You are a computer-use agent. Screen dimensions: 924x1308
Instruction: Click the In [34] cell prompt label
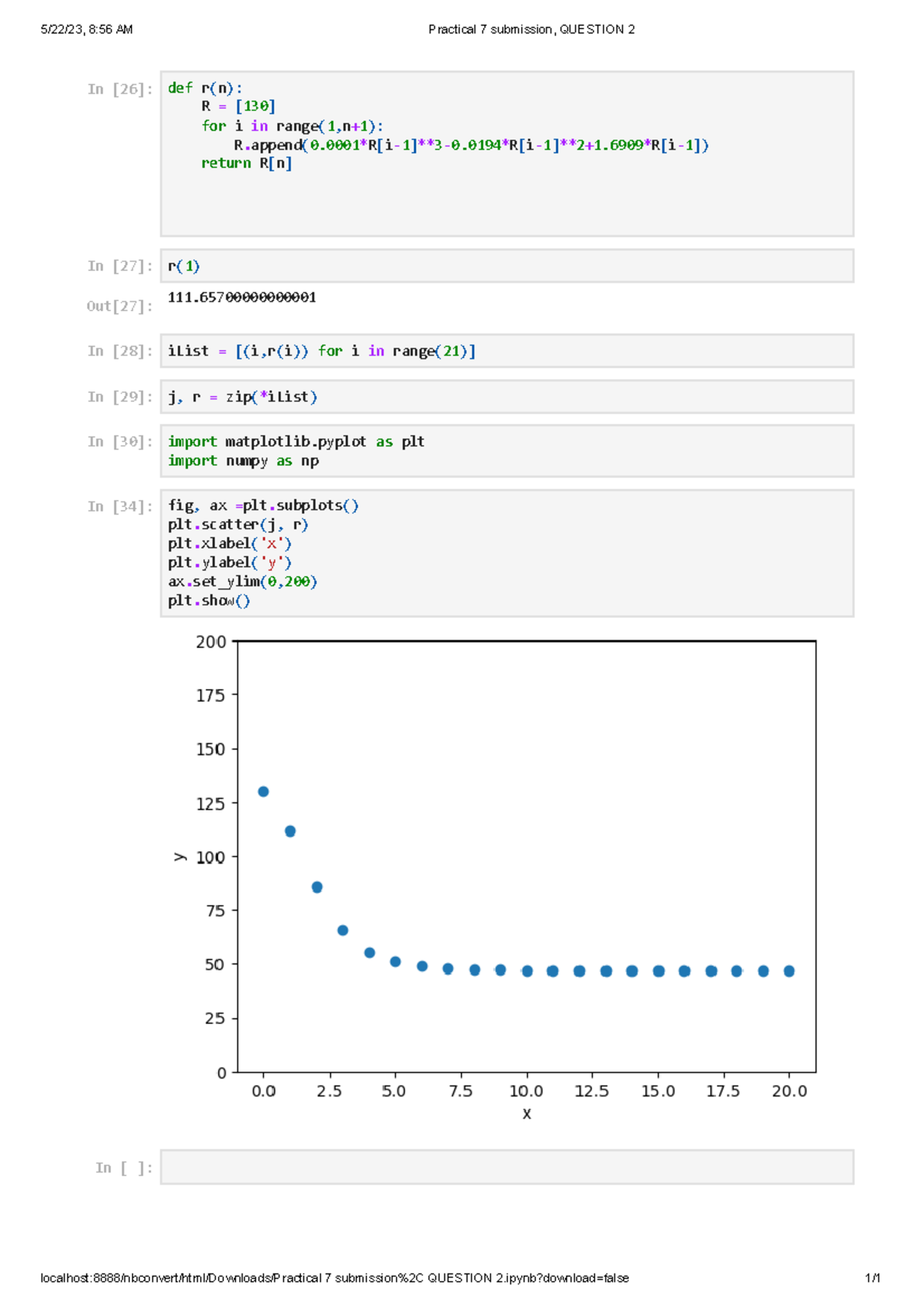point(120,506)
